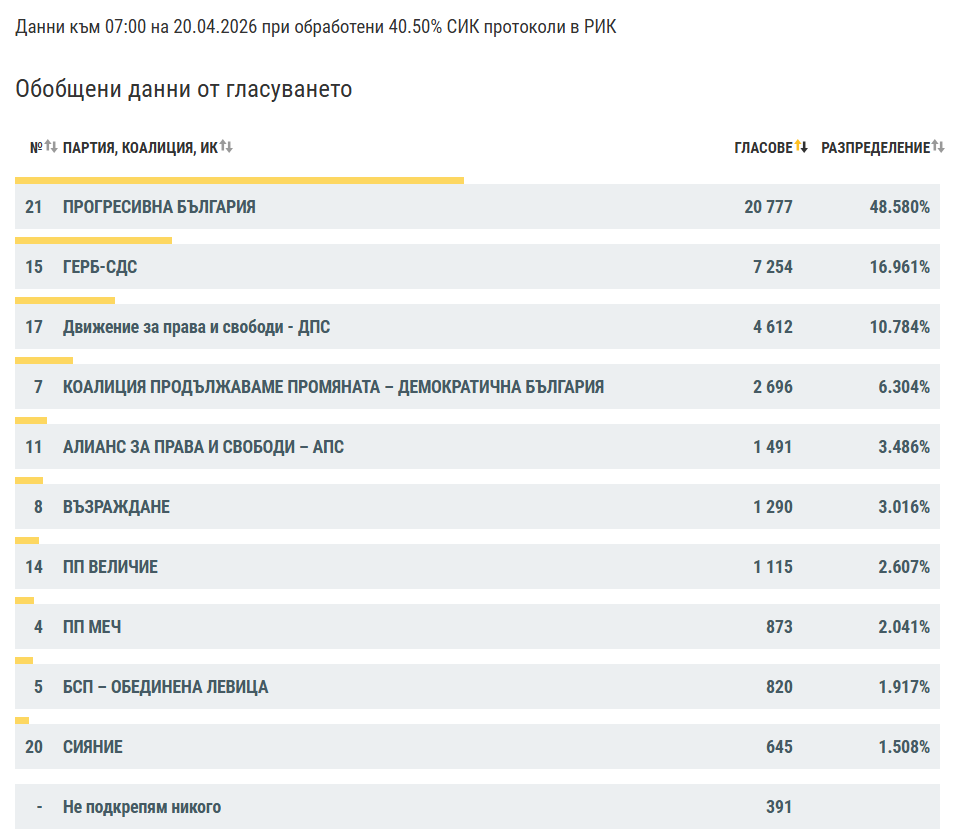Viewport: 955px width, 830px height.
Task: Click the СИЯНИЕ party name
Action: point(93,747)
